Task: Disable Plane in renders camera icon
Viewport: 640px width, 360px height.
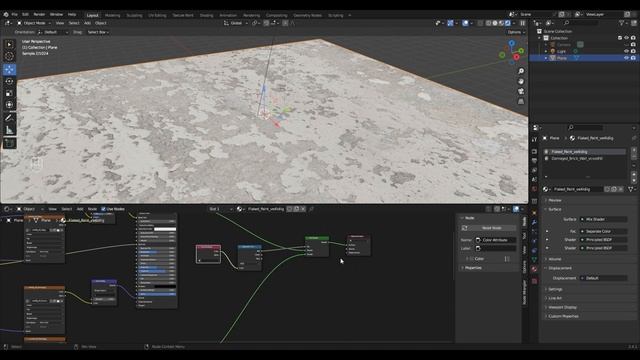Action: [633, 58]
